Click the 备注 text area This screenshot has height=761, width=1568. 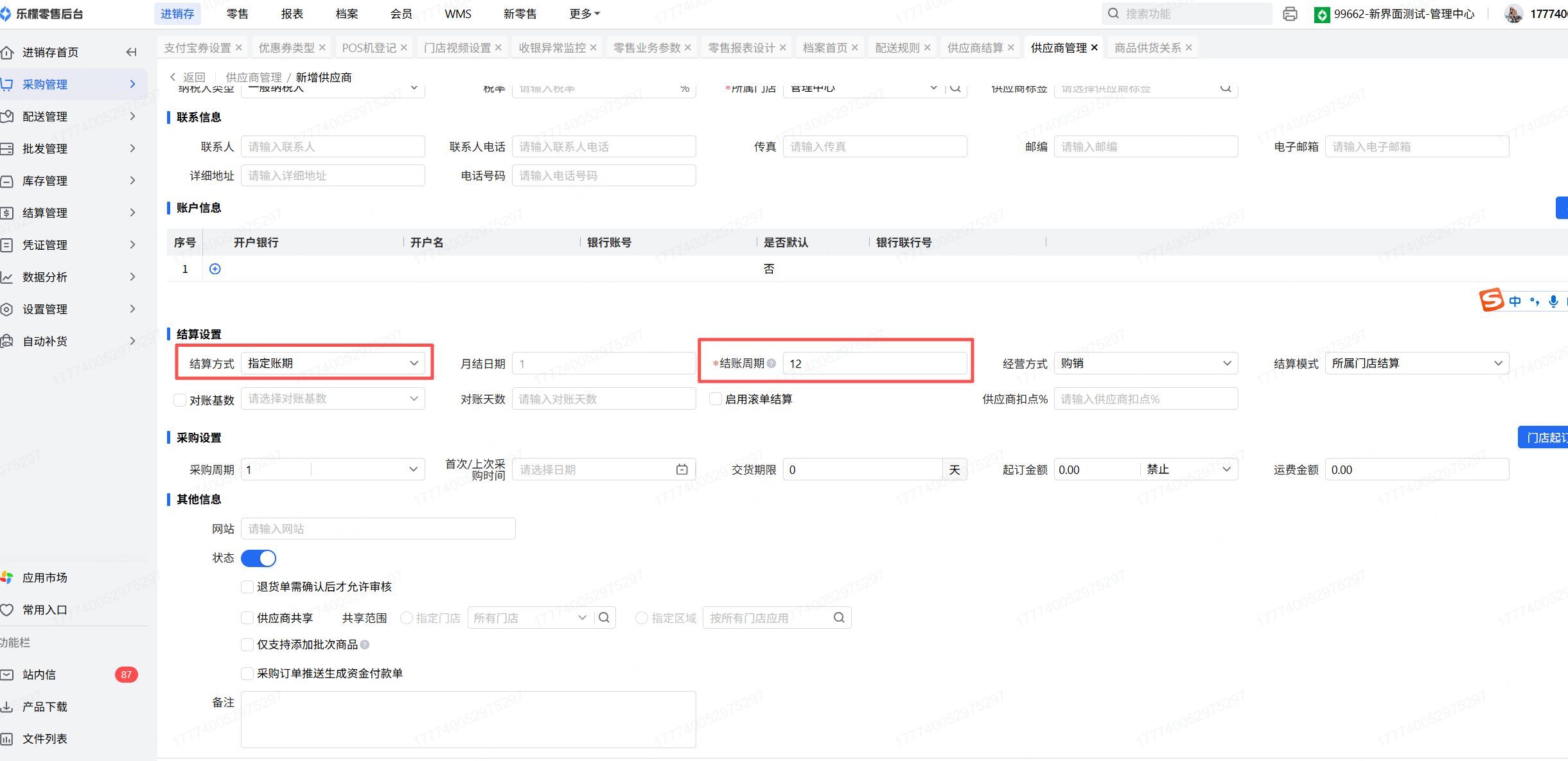pyautogui.click(x=468, y=719)
